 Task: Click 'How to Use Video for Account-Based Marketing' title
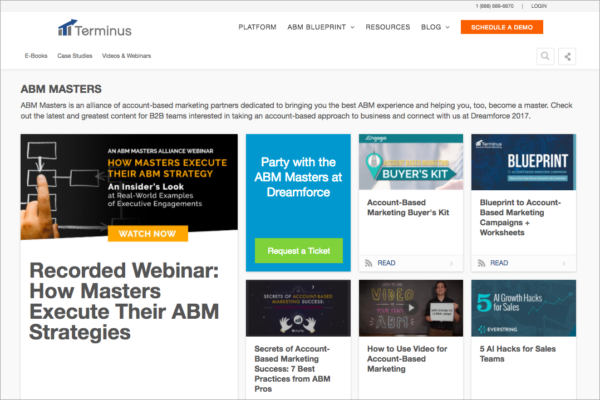point(407,359)
